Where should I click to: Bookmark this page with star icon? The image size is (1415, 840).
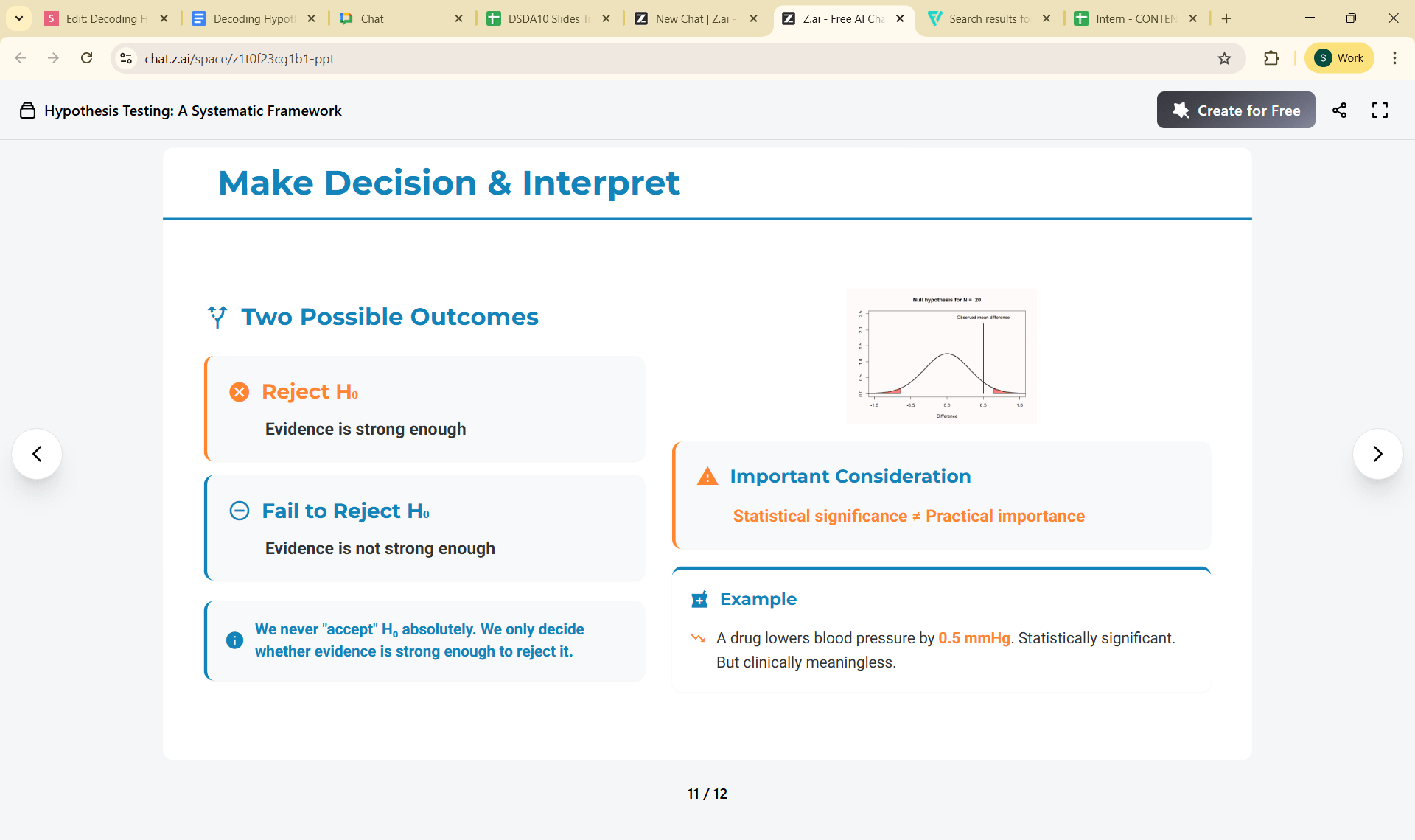(1224, 58)
